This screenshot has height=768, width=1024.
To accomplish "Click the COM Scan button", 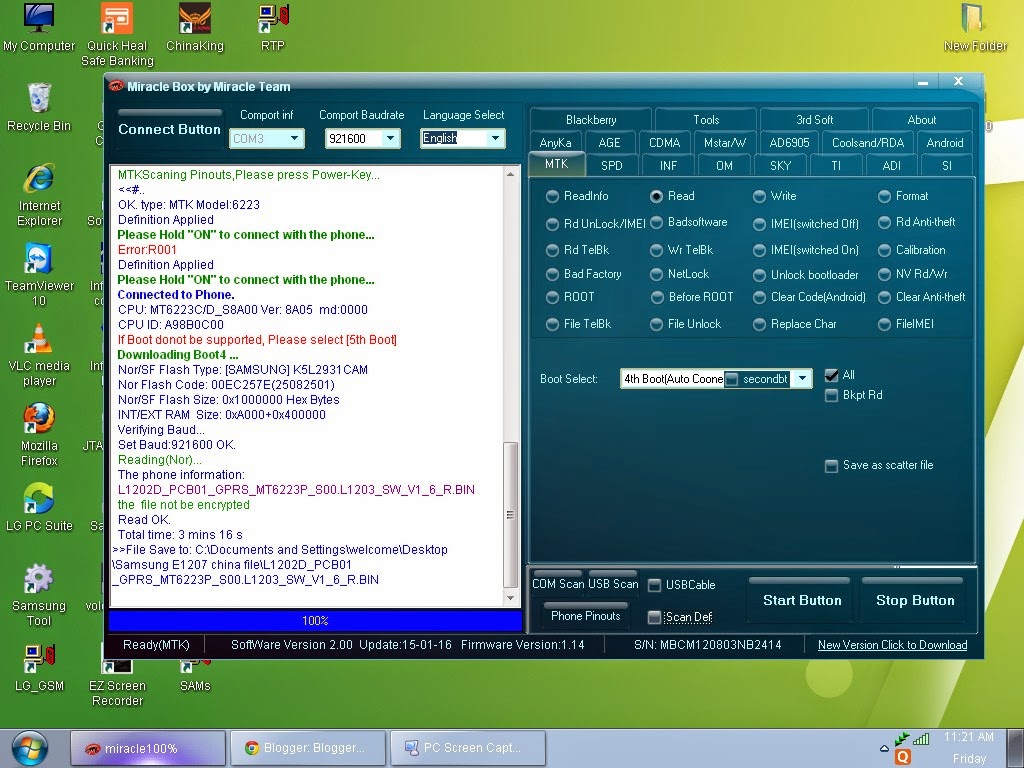I will pyautogui.click(x=558, y=583).
